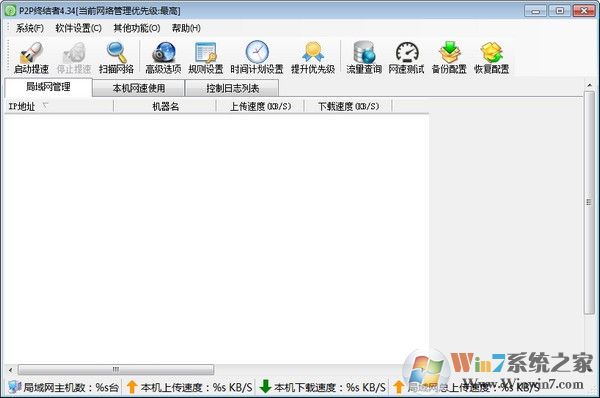Open the 其他功能(O) menu
This screenshot has width=600, height=398.
coord(137,28)
